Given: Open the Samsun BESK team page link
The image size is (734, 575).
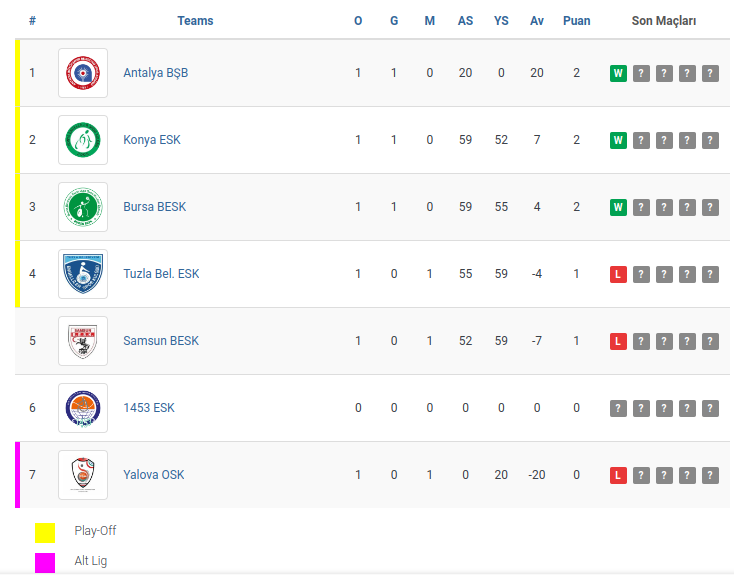Looking at the screenshot, I should coord(161,341).
